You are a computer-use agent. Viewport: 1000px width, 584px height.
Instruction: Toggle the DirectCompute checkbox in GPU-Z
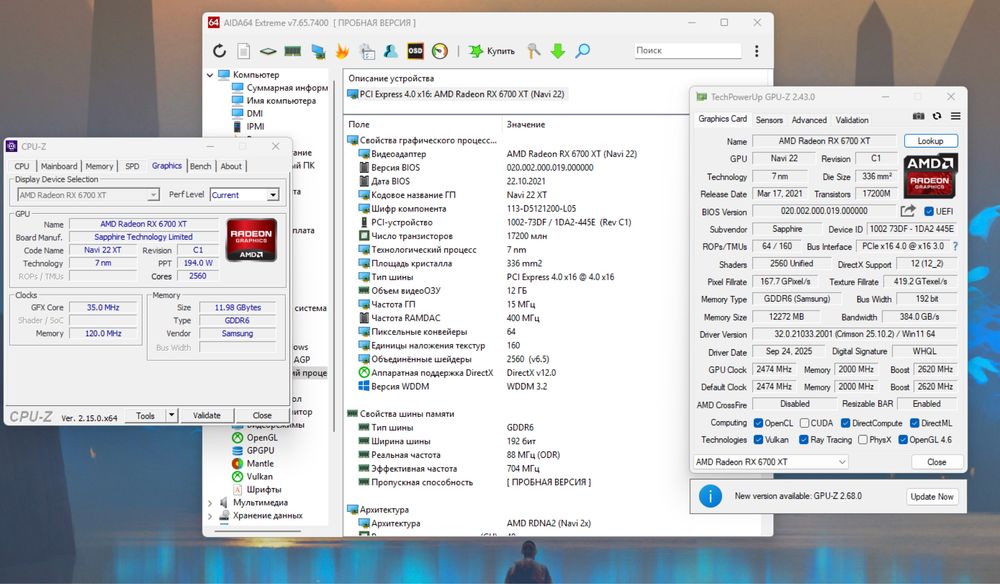tap(845, 423)
